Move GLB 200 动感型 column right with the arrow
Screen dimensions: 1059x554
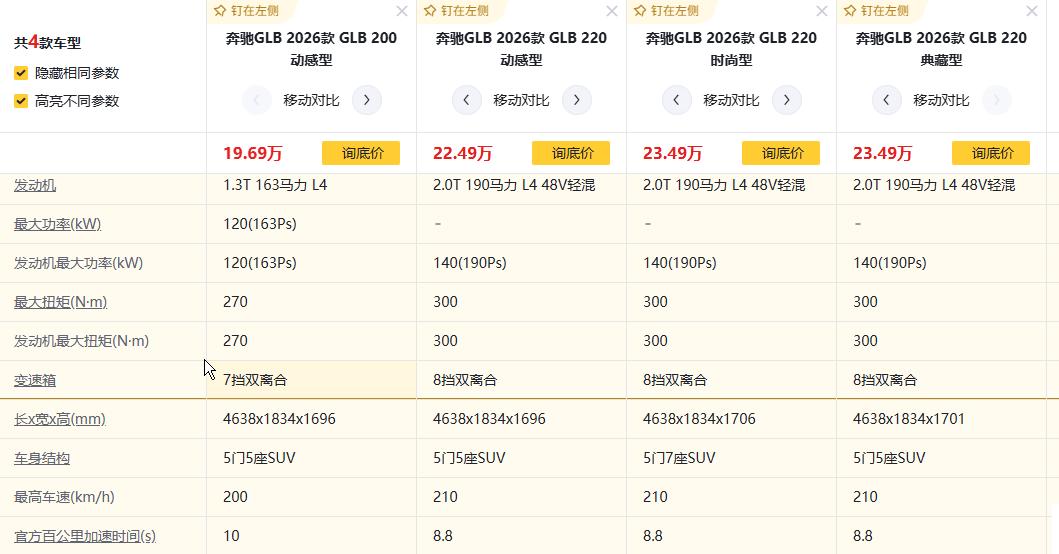[367, 100]
